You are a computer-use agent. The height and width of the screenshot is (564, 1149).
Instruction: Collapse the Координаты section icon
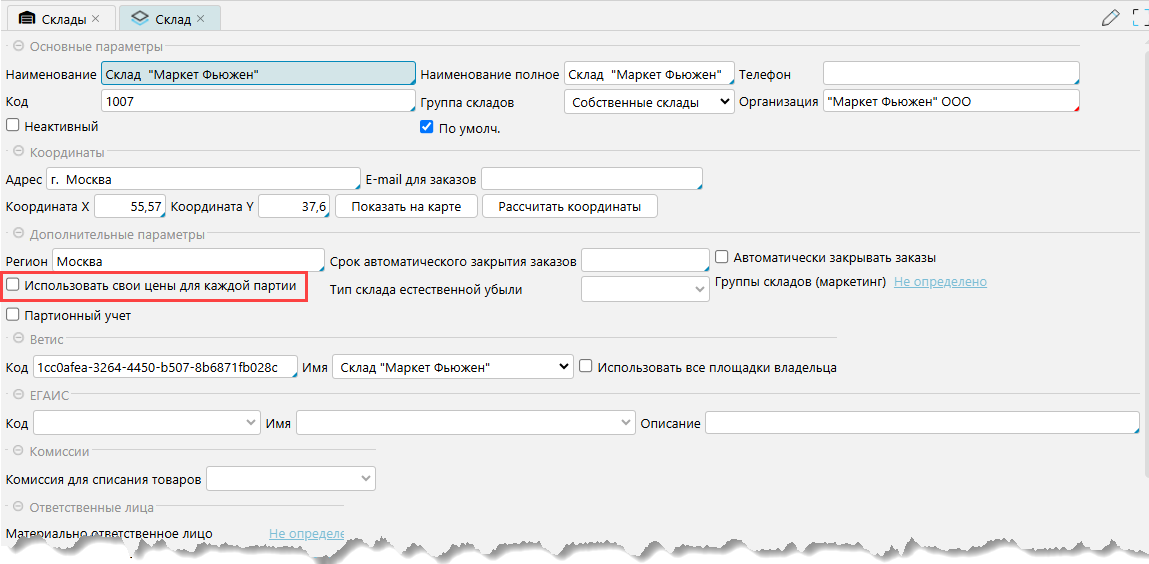point(18,152)
